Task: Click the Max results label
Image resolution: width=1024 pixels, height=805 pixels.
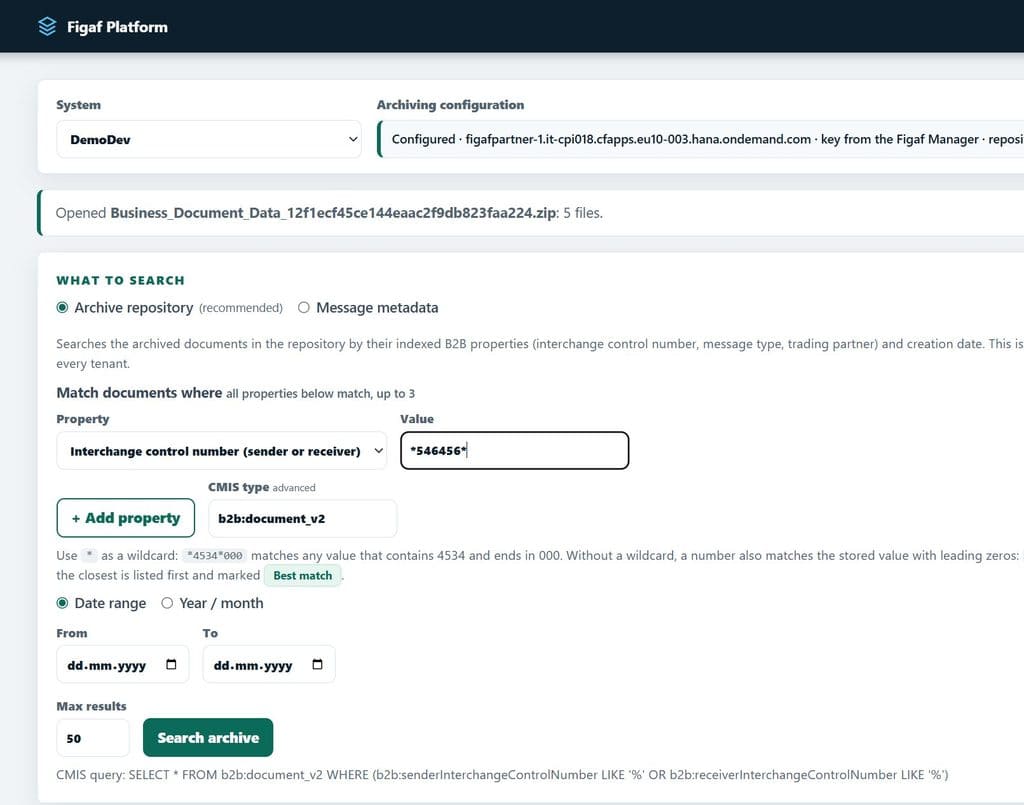Action: [91, 706]
